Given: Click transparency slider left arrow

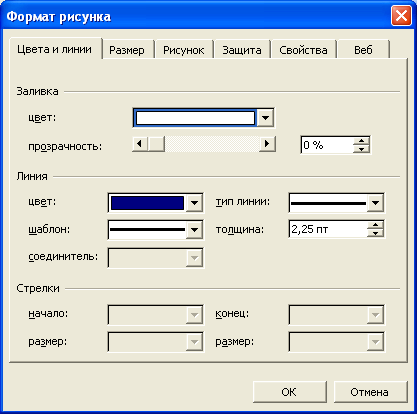Looking at the screenshot, I should pos(140,144).
